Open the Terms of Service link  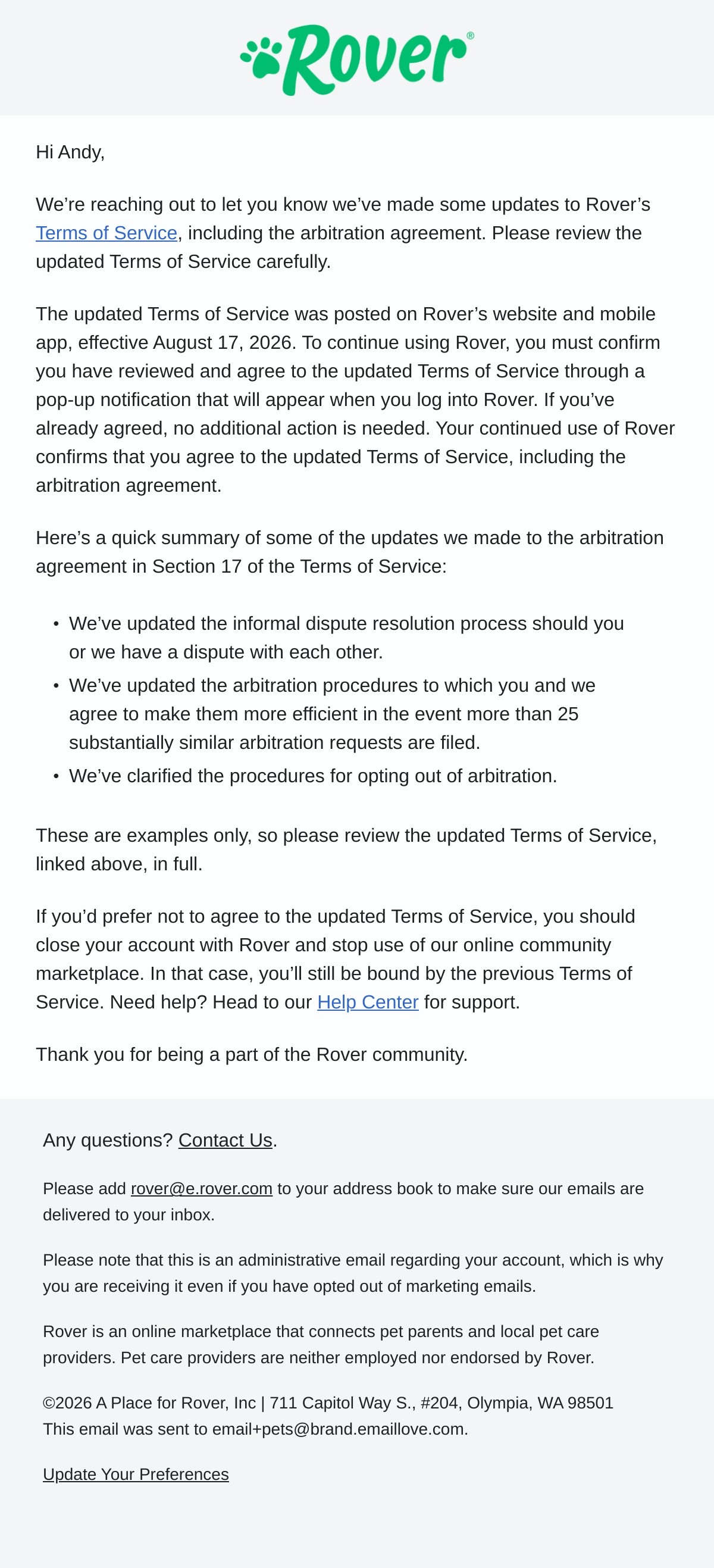(107, 233)
